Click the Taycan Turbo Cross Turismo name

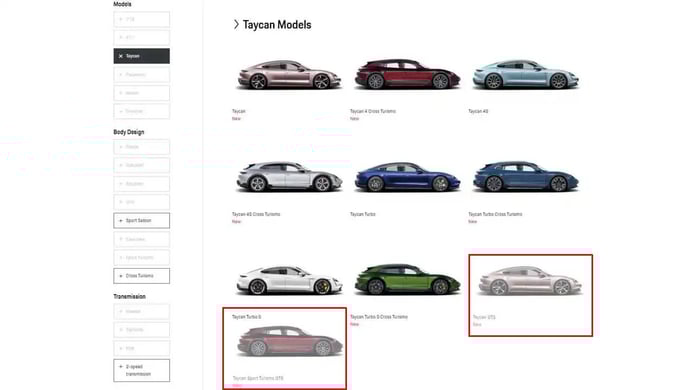pos(495,214)
